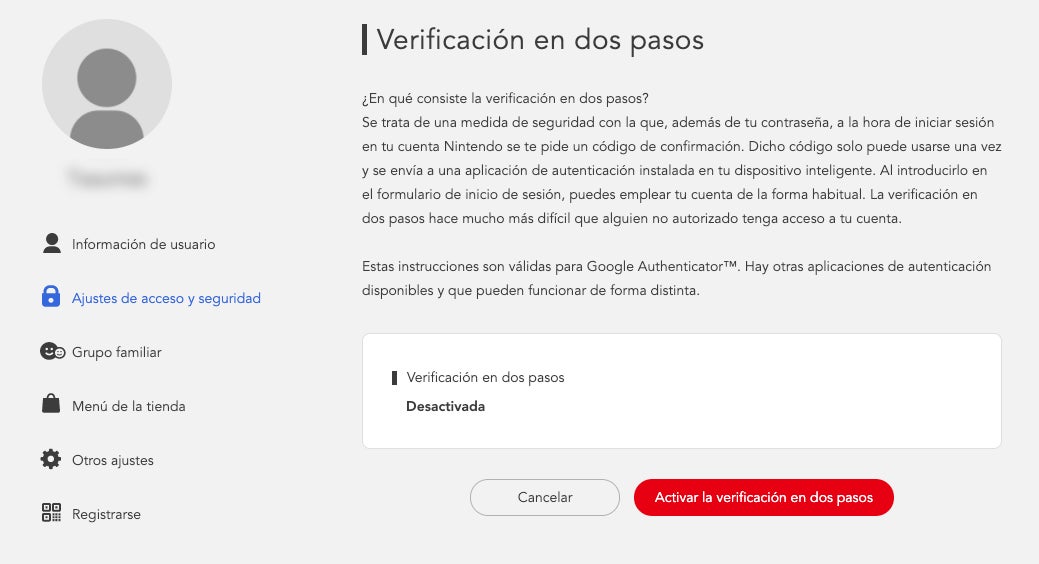Click the user silhouette icon beside Información de usuario

[51, 243]
